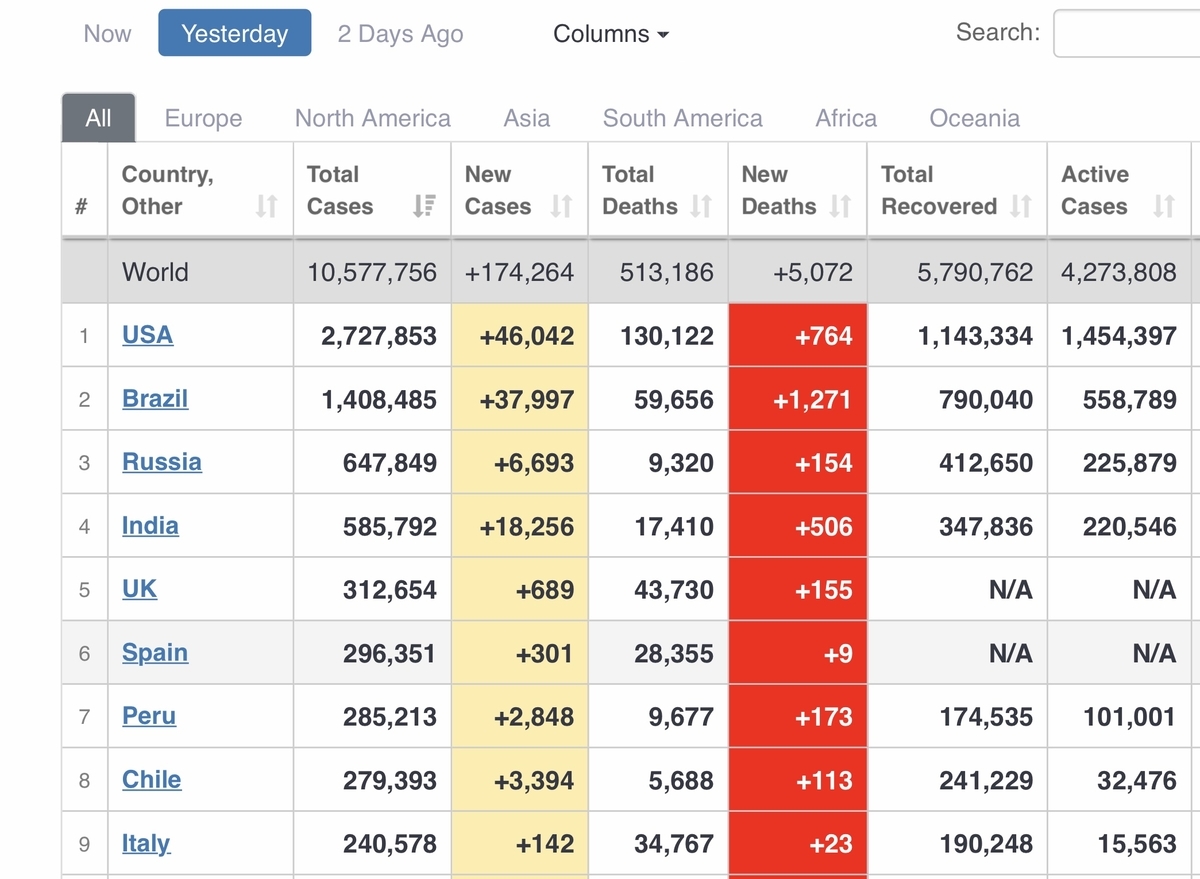1200x879 pixels.
Task: Filter table by North America tab
Action: coord(373,118)
